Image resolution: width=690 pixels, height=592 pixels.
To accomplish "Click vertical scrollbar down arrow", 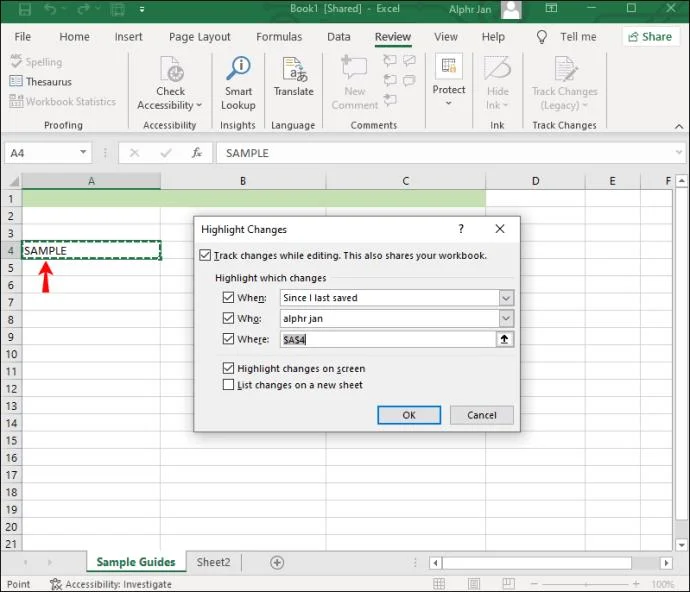I will 681,545.
